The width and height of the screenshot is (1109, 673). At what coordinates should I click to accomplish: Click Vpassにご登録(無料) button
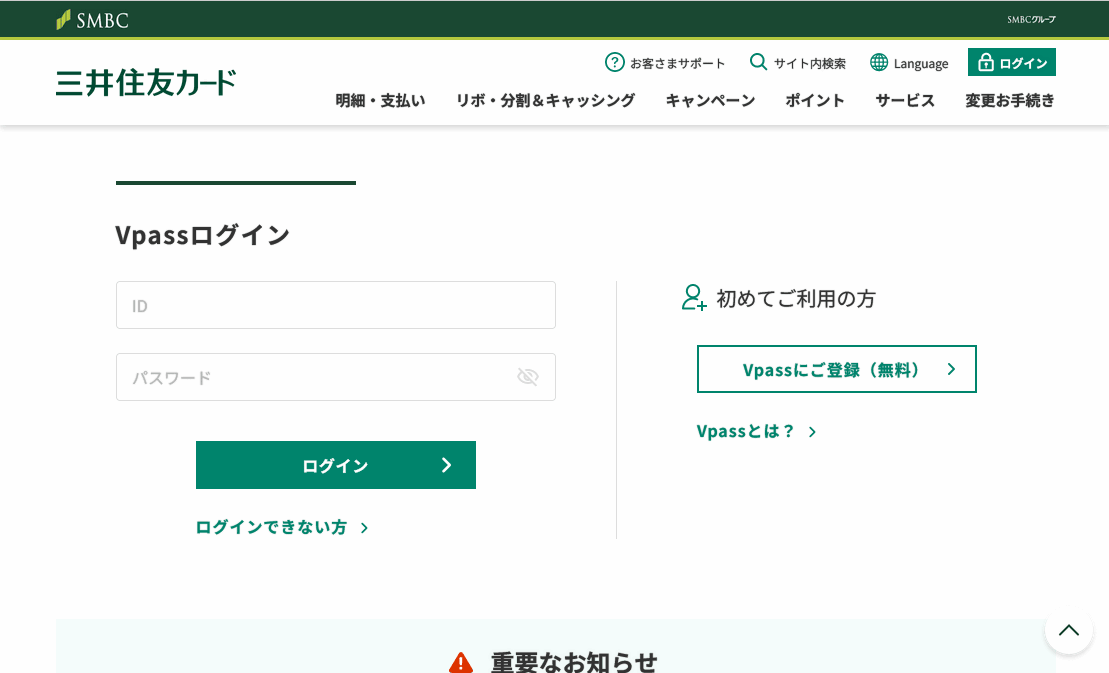(837, 369)
